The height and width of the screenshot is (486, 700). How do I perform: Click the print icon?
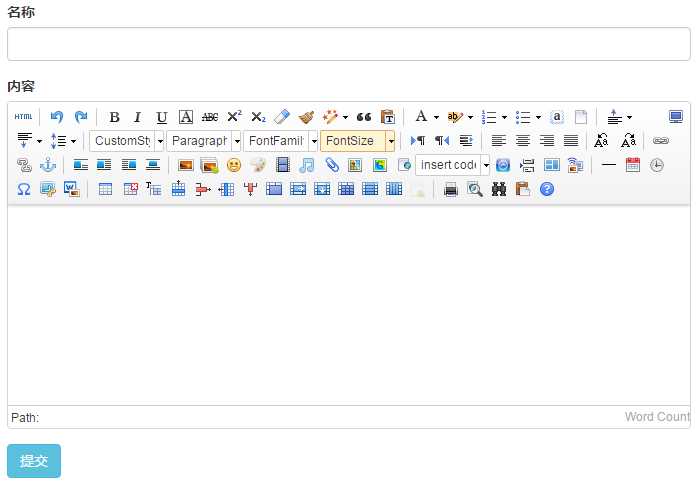click(x=451, y=189)
